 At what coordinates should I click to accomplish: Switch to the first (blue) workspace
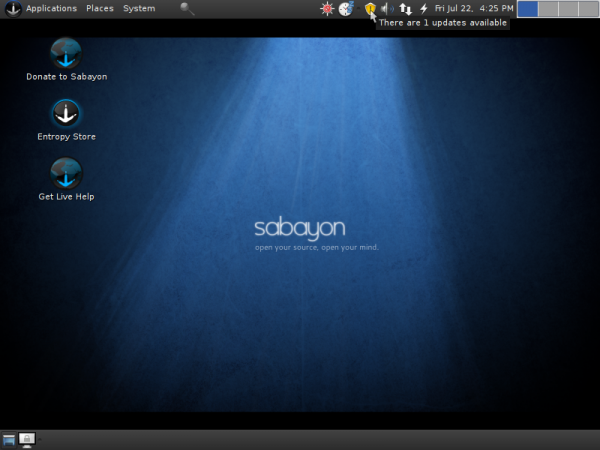click(x=528, y=9)
